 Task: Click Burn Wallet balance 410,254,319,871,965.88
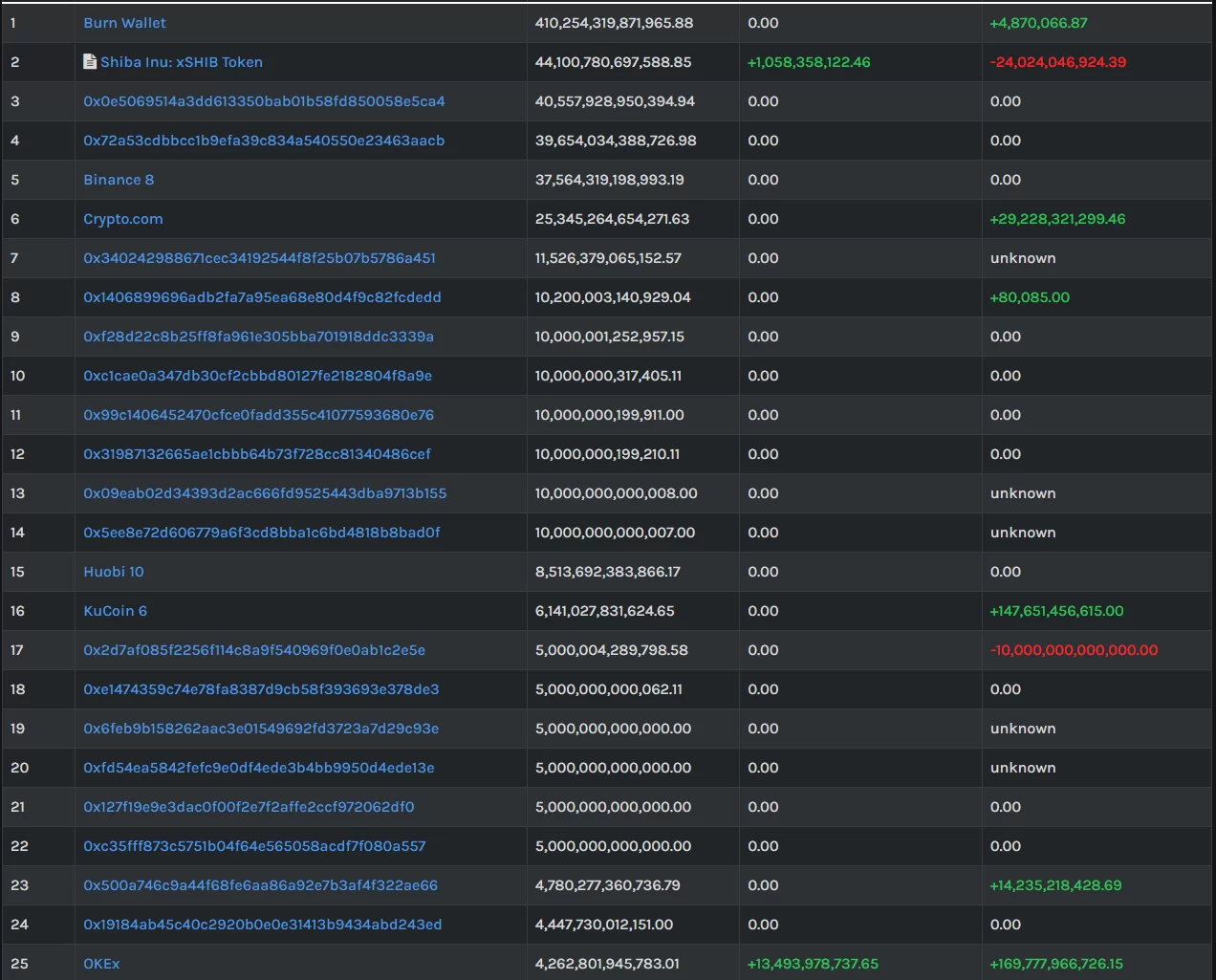tap(614, 23)
